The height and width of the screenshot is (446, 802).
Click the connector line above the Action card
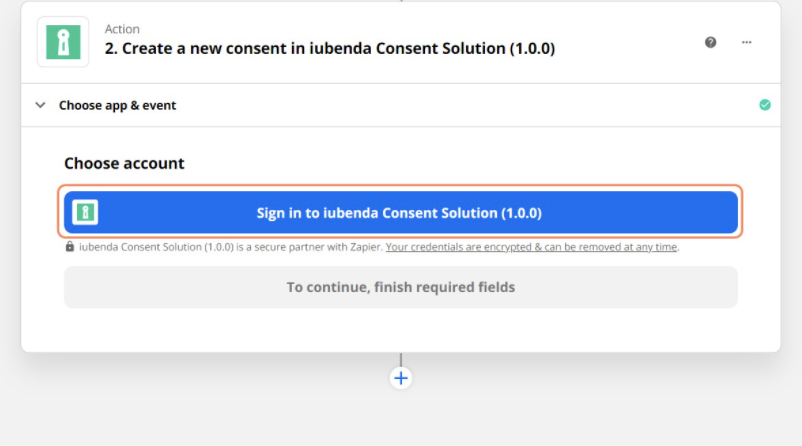pos(401,1)
